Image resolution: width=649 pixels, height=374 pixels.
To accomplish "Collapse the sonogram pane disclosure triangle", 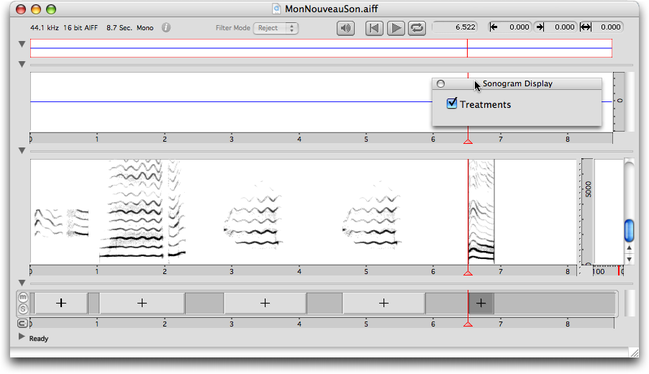I will pos(22,151).
